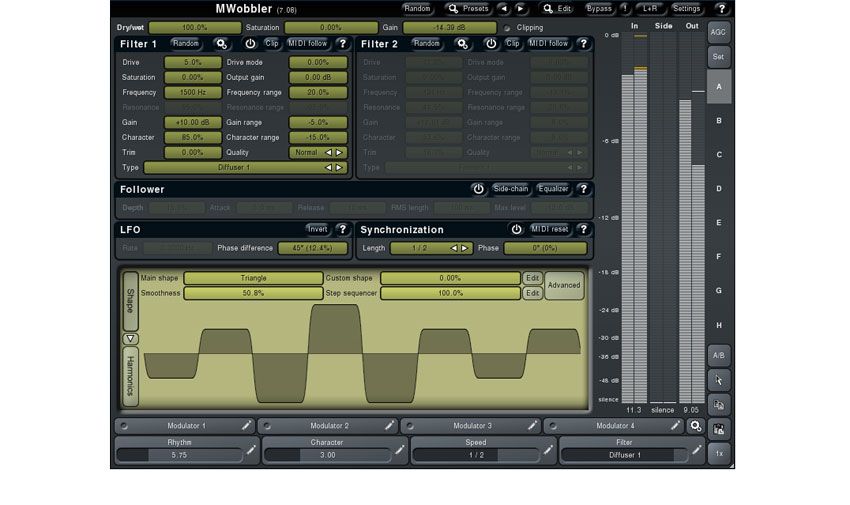850x505 pixels.
Task: Go to the previous preset arrow
Action: [x=504, y=9]
